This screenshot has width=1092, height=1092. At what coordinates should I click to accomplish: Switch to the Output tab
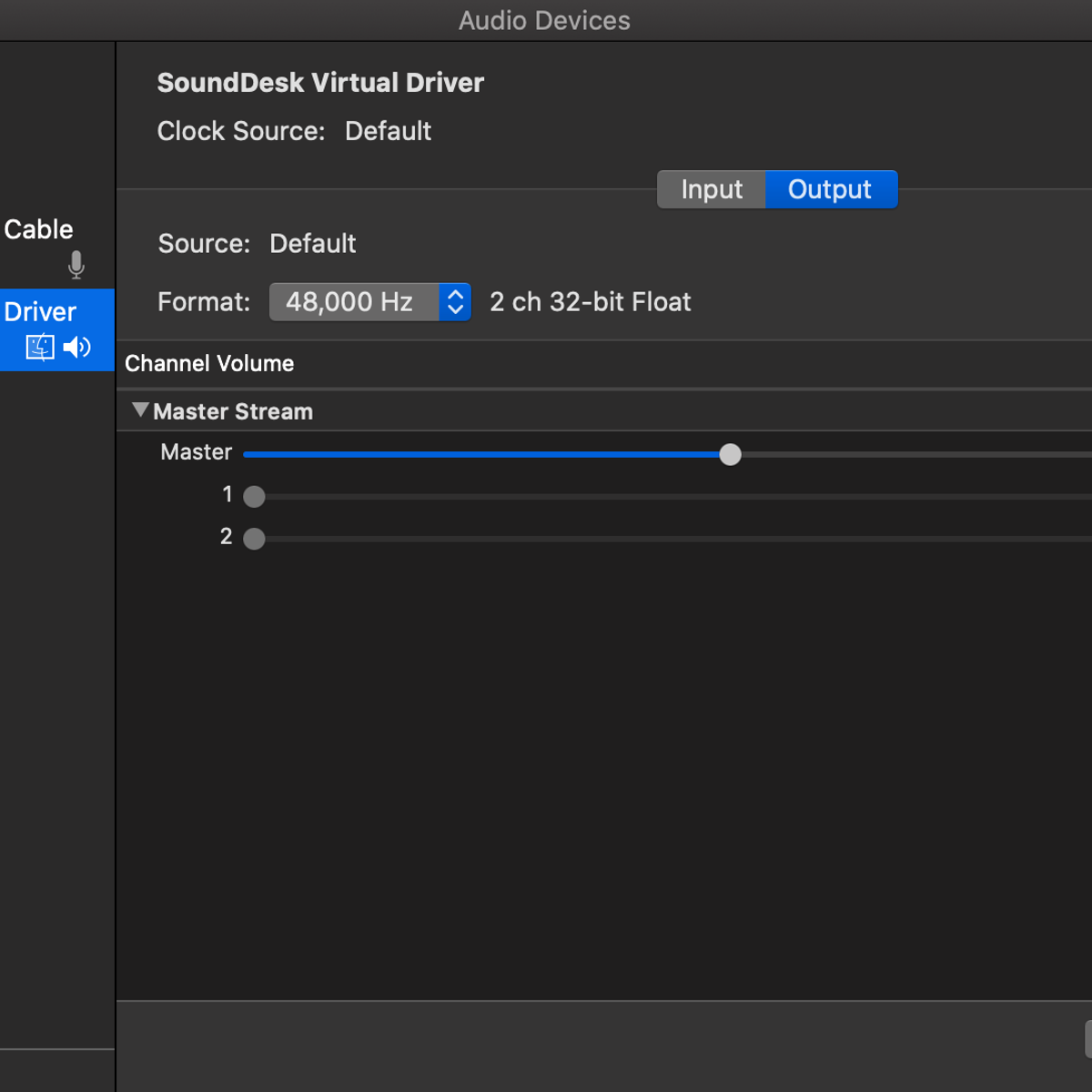tap(830, 189)
